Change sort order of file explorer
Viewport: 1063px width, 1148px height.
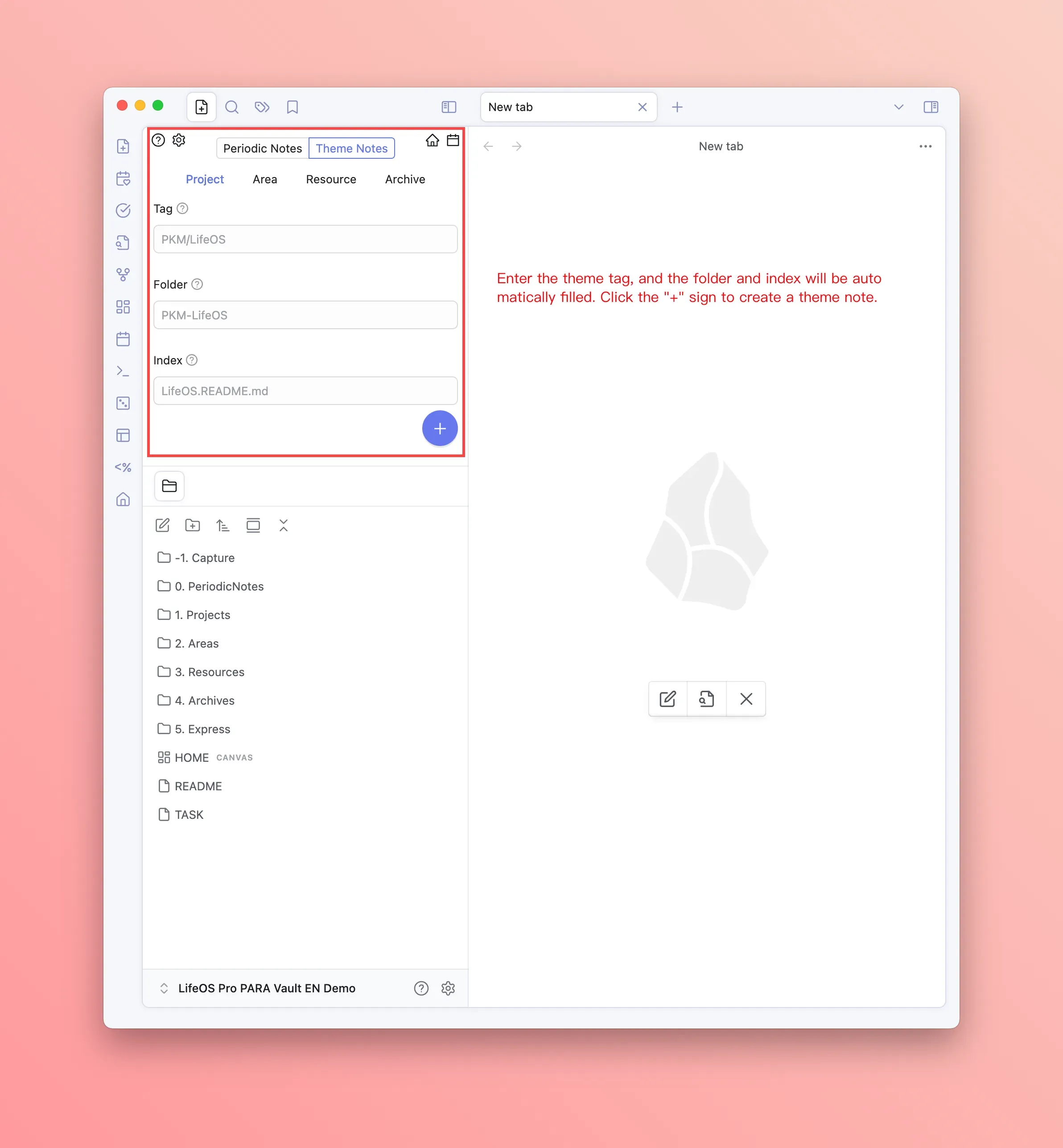coord(222,525)
